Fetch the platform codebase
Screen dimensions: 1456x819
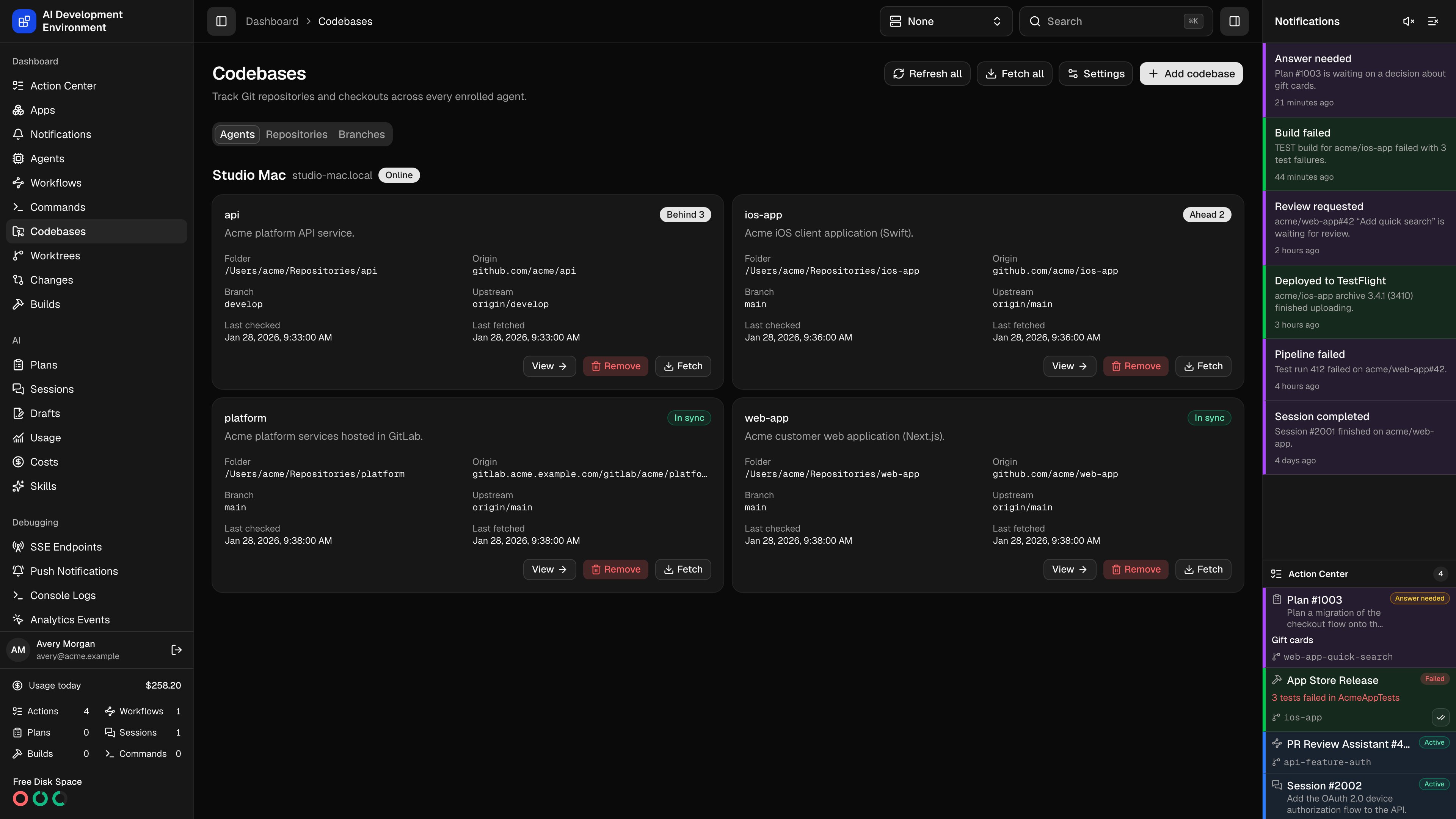[683, 570]
